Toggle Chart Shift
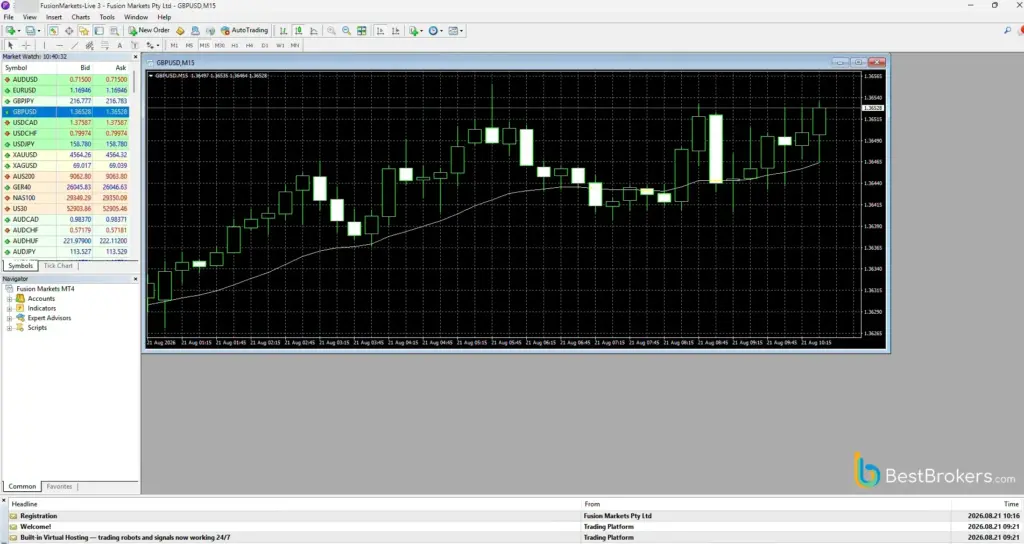Viewport: 1024px width, 544px height. click(x=396, y=31)
